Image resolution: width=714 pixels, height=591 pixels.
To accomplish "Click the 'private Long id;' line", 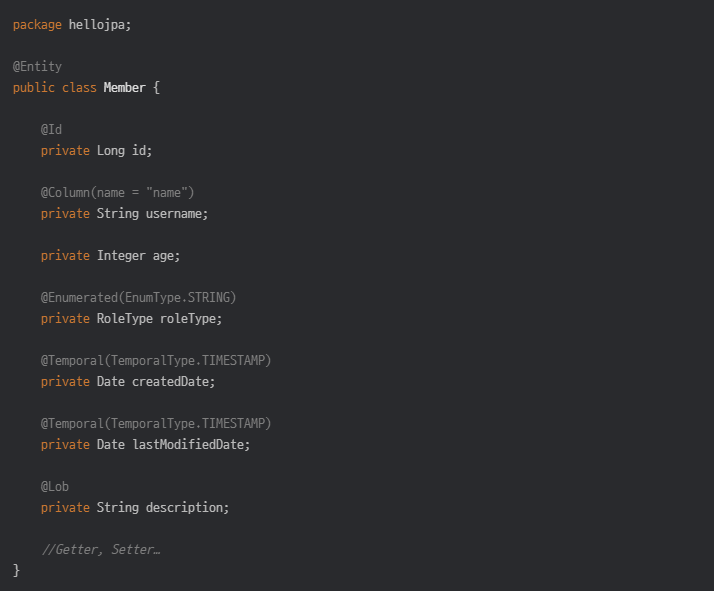I will (x=97, y=150).
